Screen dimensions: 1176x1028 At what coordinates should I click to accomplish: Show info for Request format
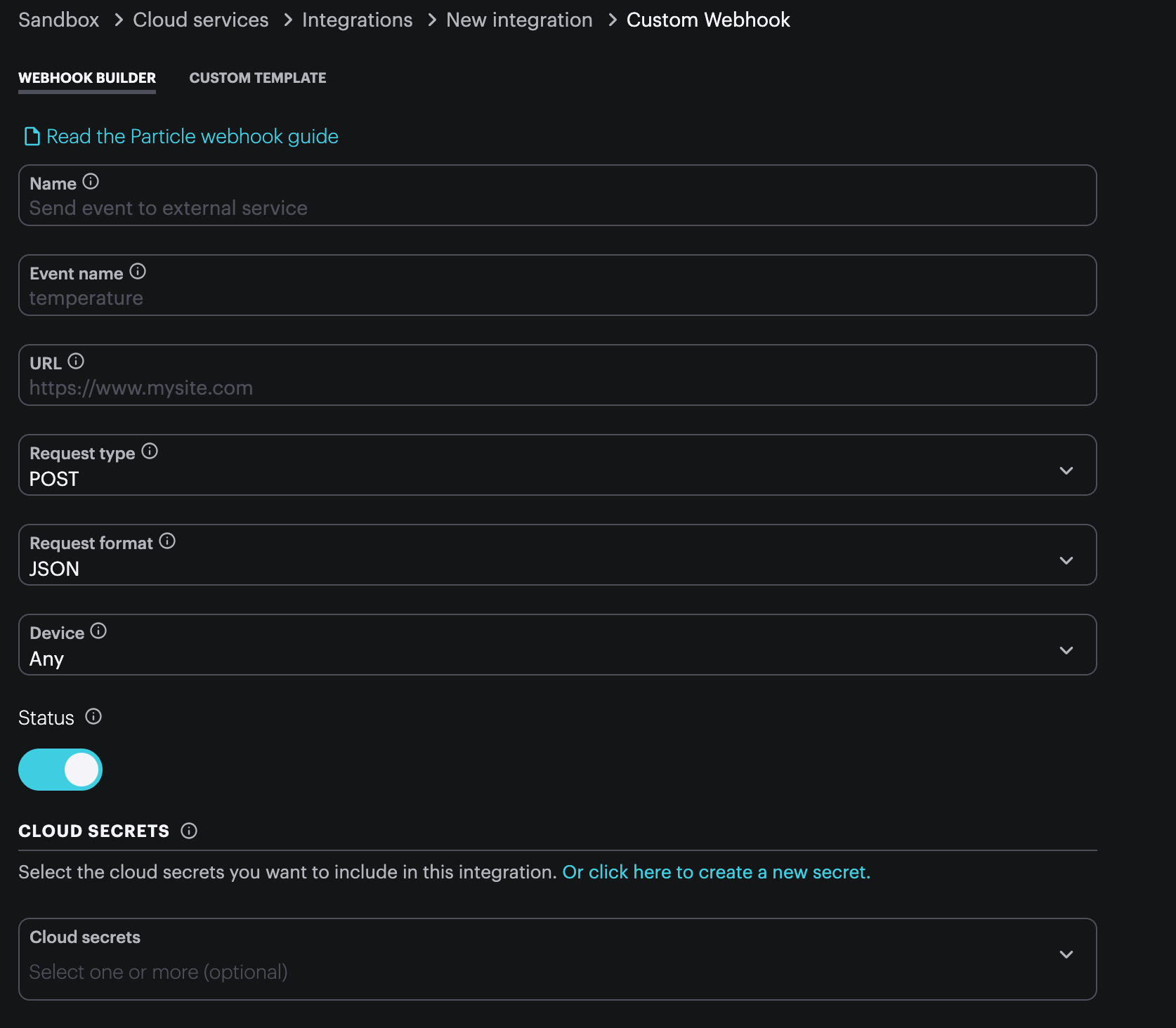167,541
